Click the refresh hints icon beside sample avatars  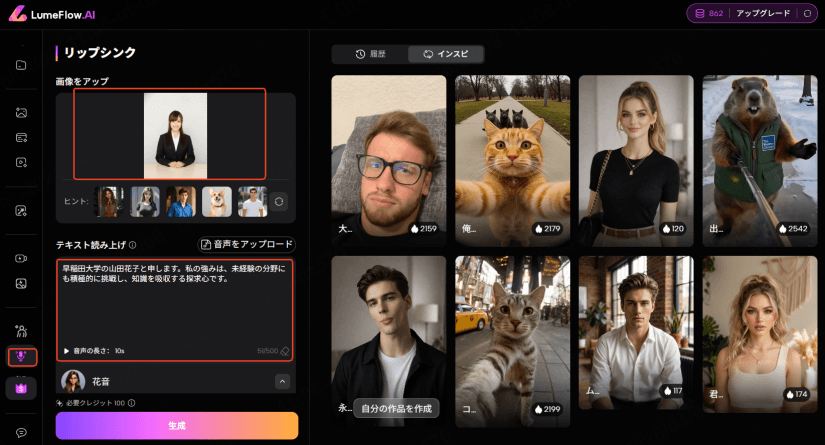click(280, 201)
